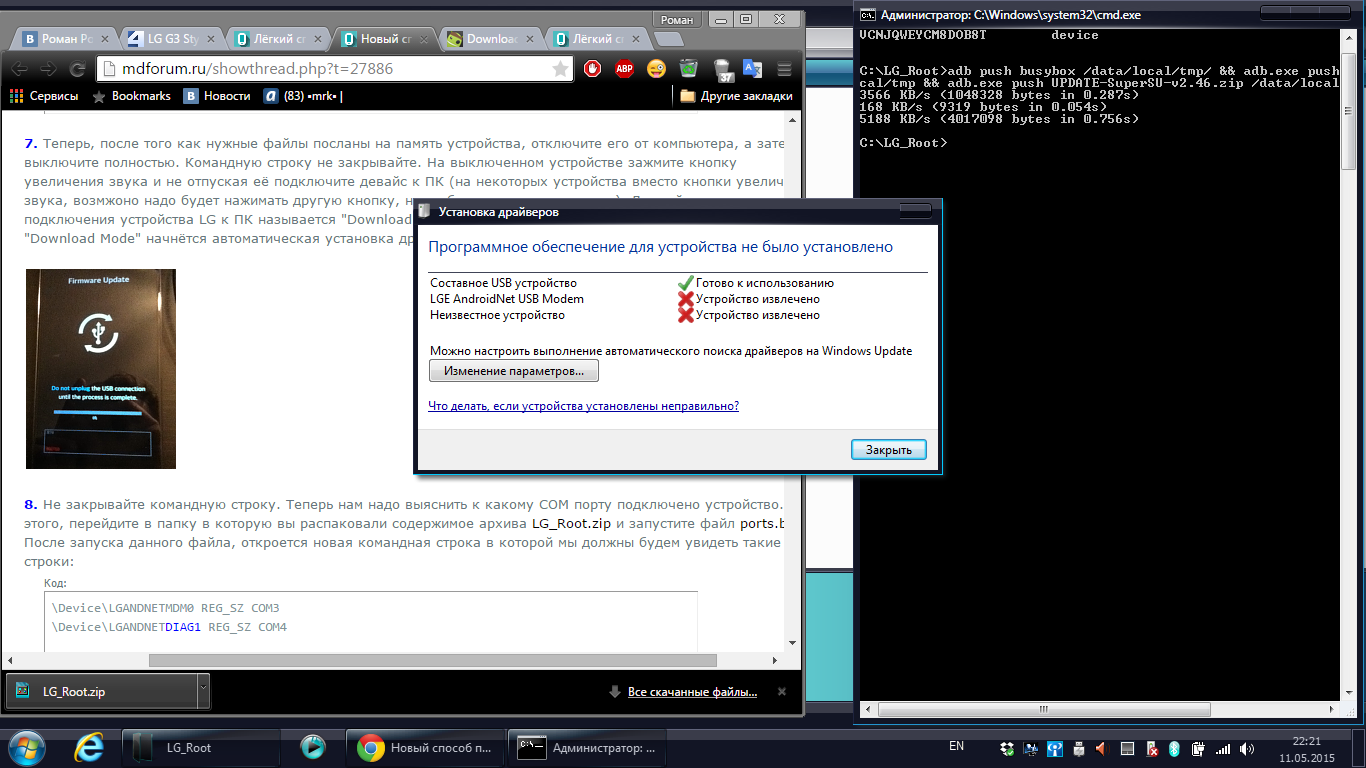Viewport: 1366px width, 768px height.
Task: Click the mdforum.ru address bar field
Action: click(330, 69)
